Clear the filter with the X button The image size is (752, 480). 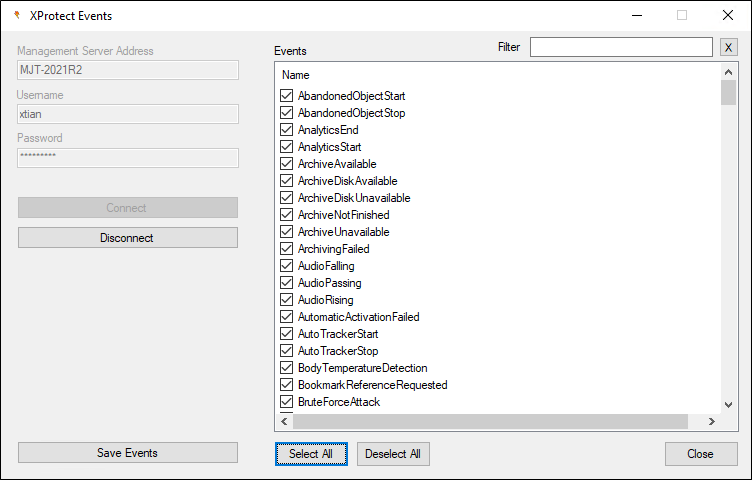pos(728,47)
